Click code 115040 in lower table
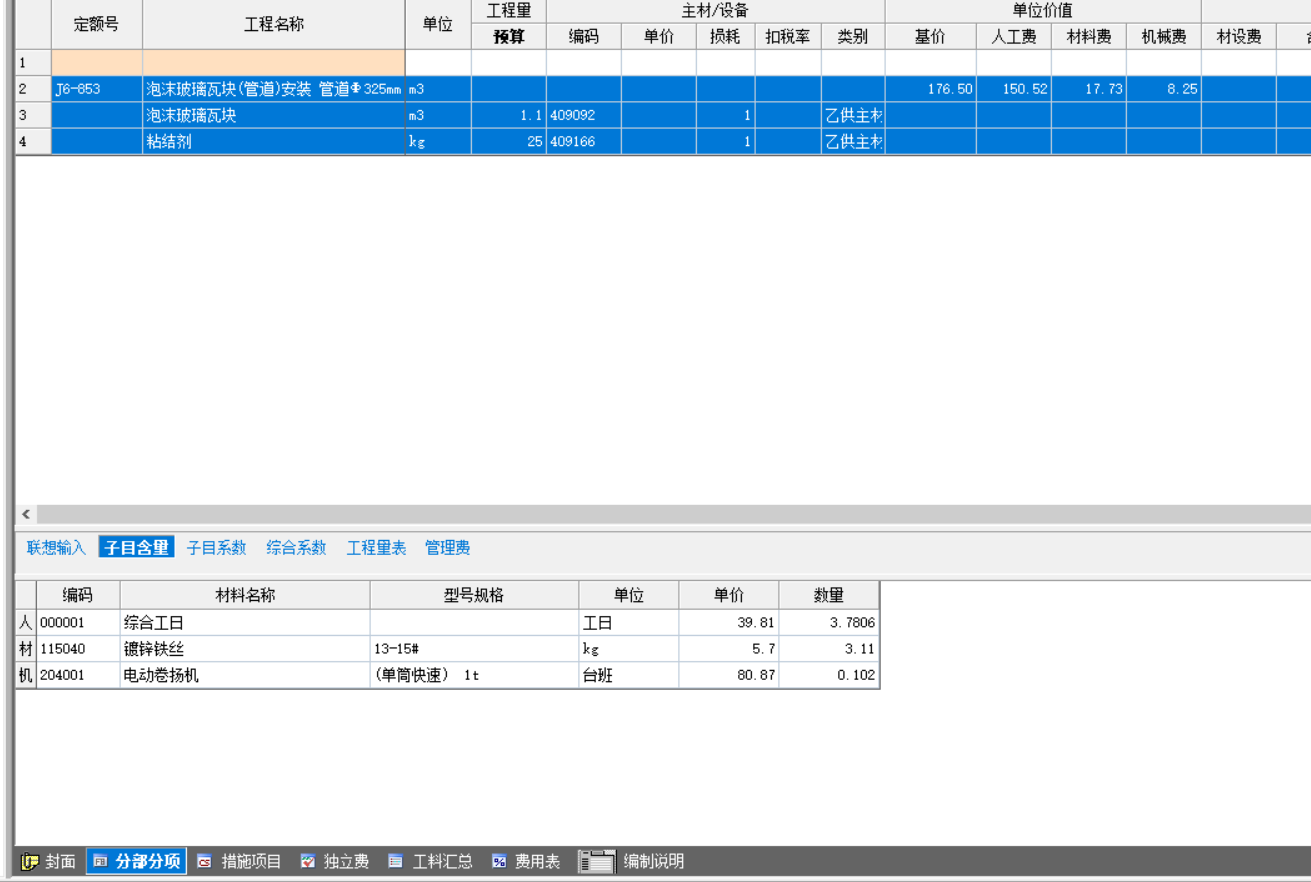Viewport: 1311px width, 882px height. pyautogui.click(x=78, y=649)
